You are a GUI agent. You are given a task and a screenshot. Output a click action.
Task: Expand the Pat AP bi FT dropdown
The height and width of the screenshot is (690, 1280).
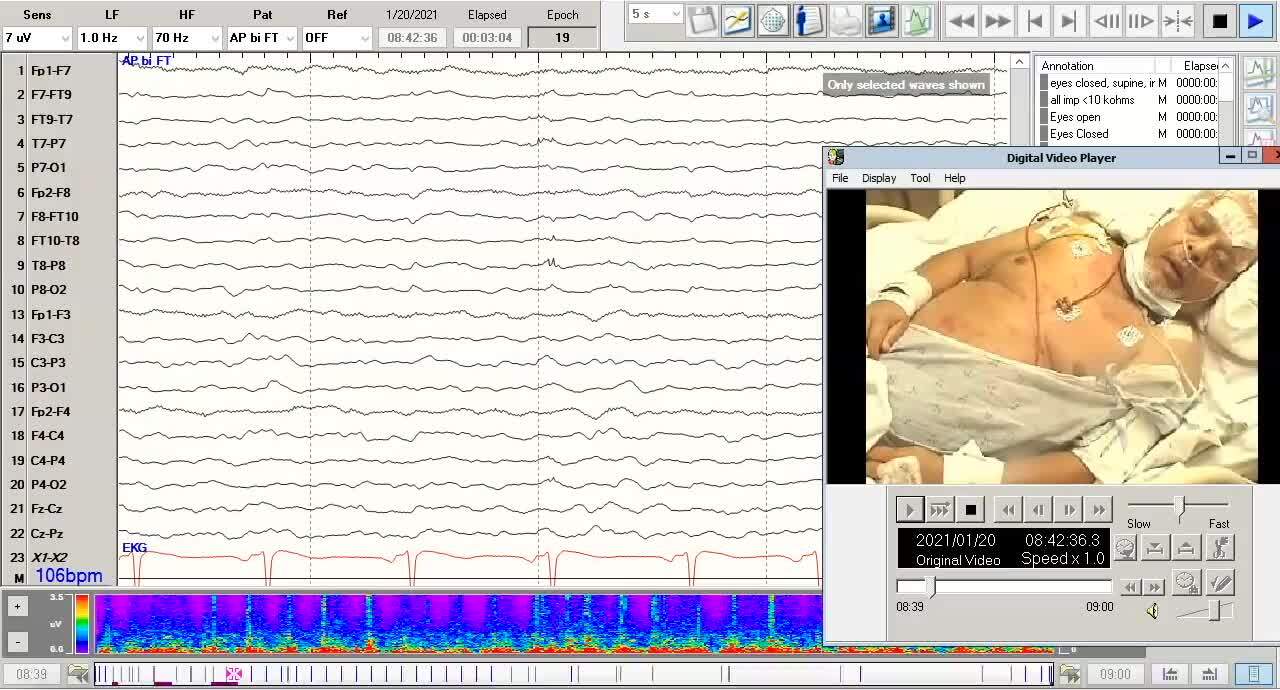pos(290,38)
